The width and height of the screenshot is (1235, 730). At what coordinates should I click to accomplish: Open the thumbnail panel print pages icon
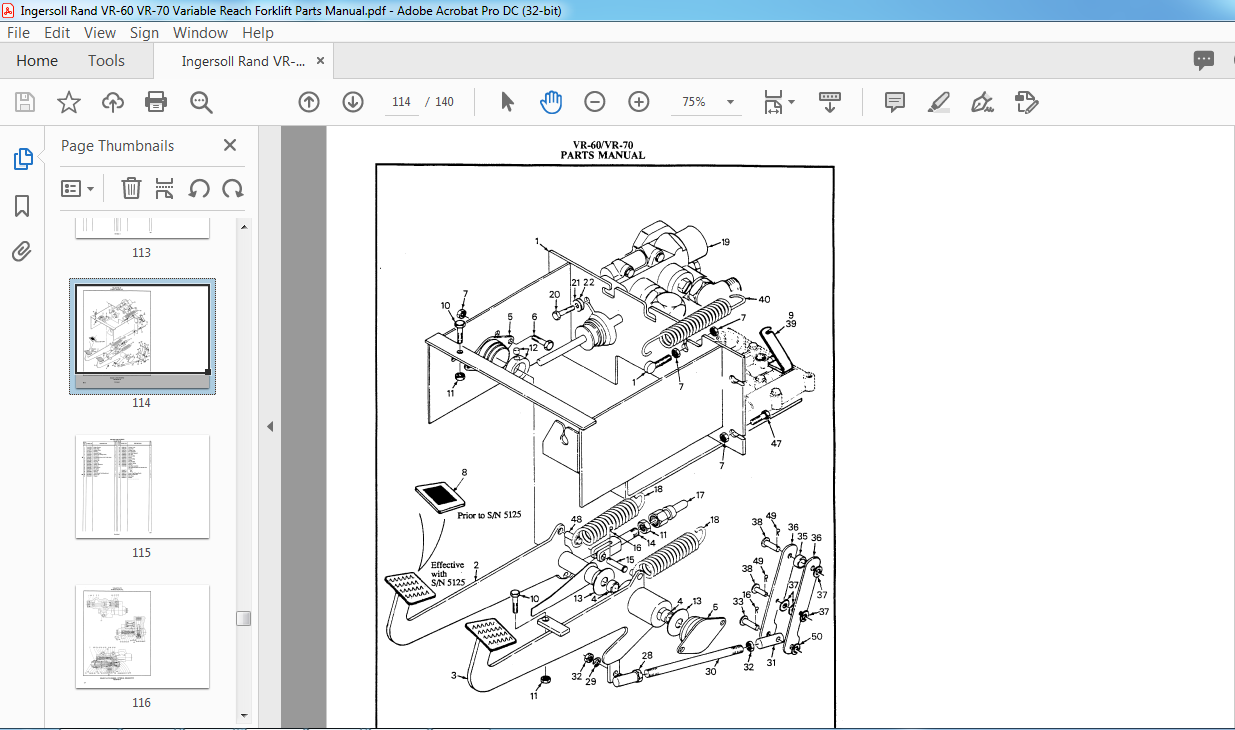pos(165,188)
